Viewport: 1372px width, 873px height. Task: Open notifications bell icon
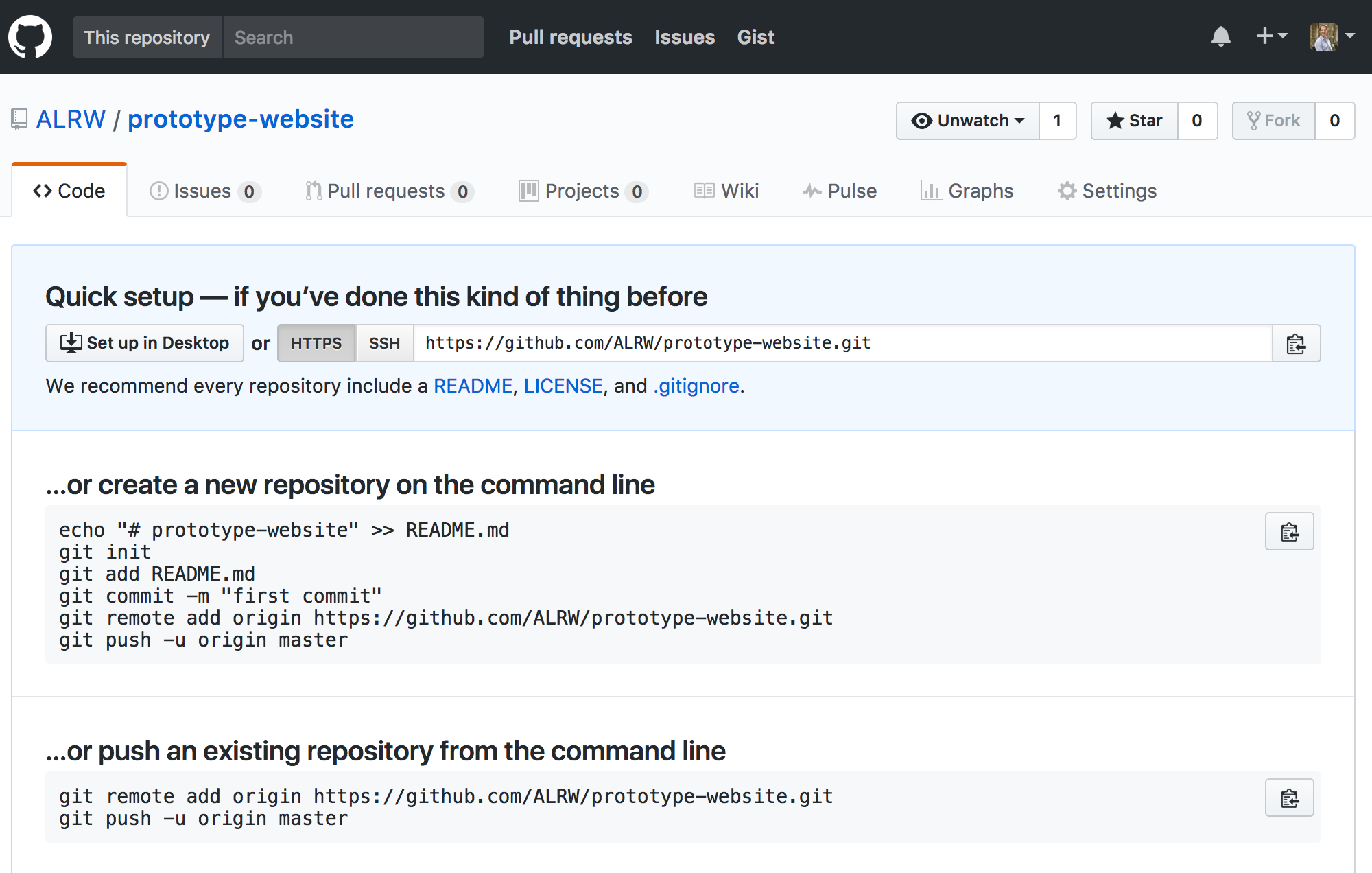[x=1221, y=36]
